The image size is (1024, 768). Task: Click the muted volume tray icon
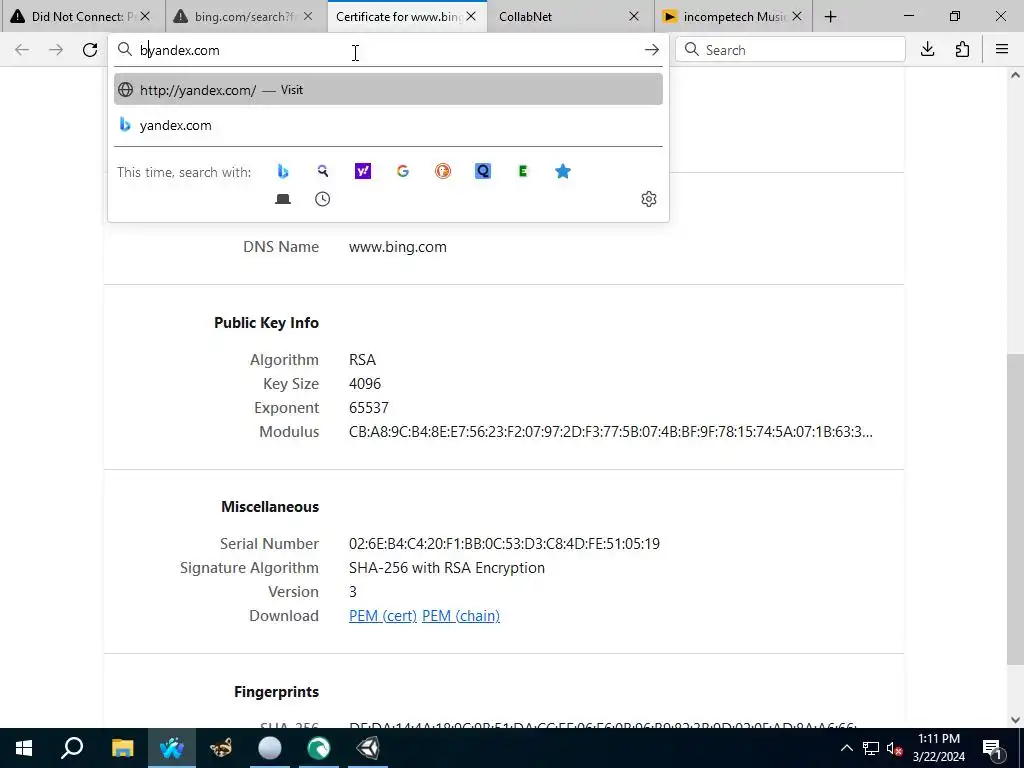point(894,748)
